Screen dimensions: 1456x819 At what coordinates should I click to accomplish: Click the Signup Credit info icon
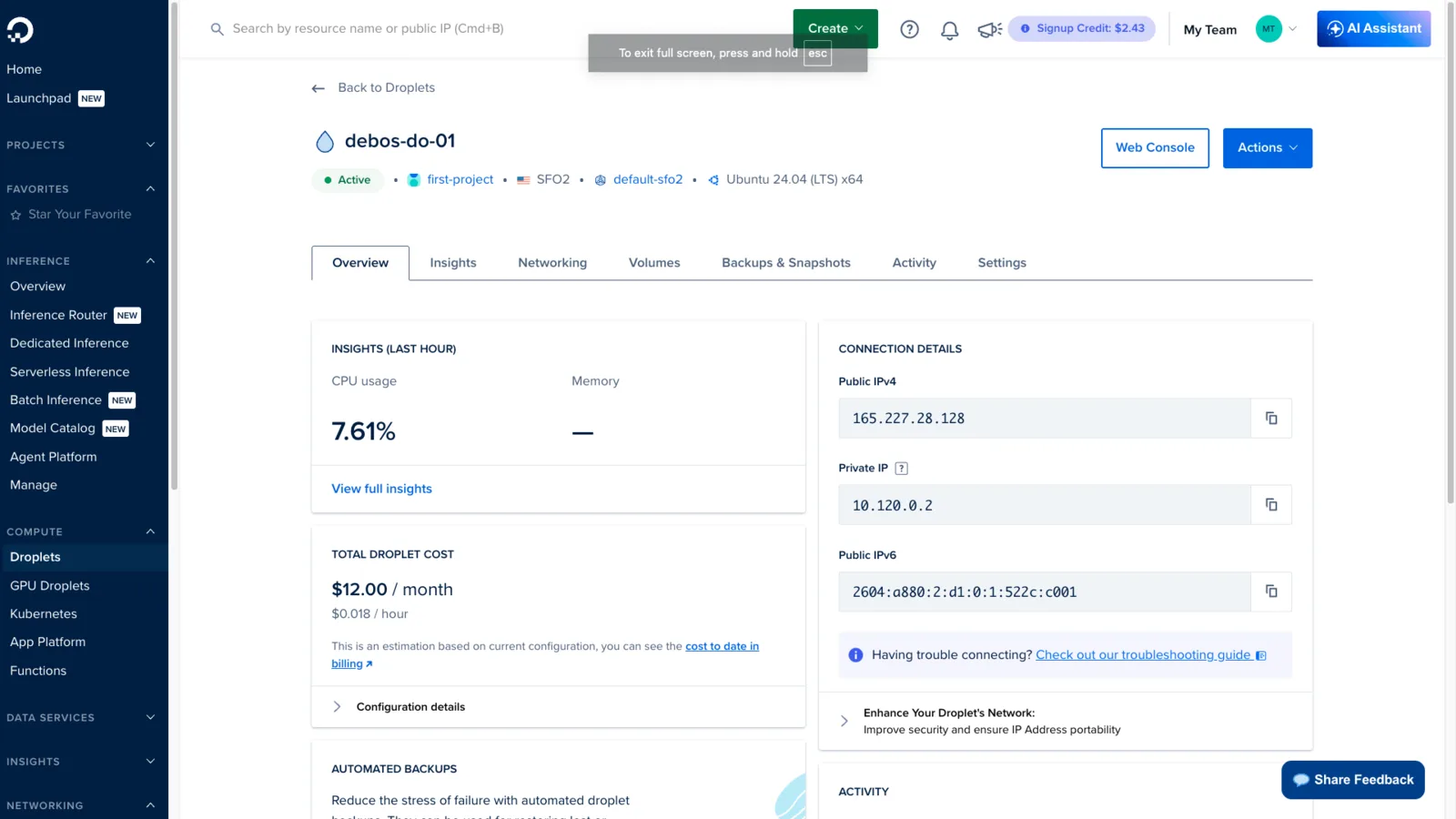[x=1025, y=28]
